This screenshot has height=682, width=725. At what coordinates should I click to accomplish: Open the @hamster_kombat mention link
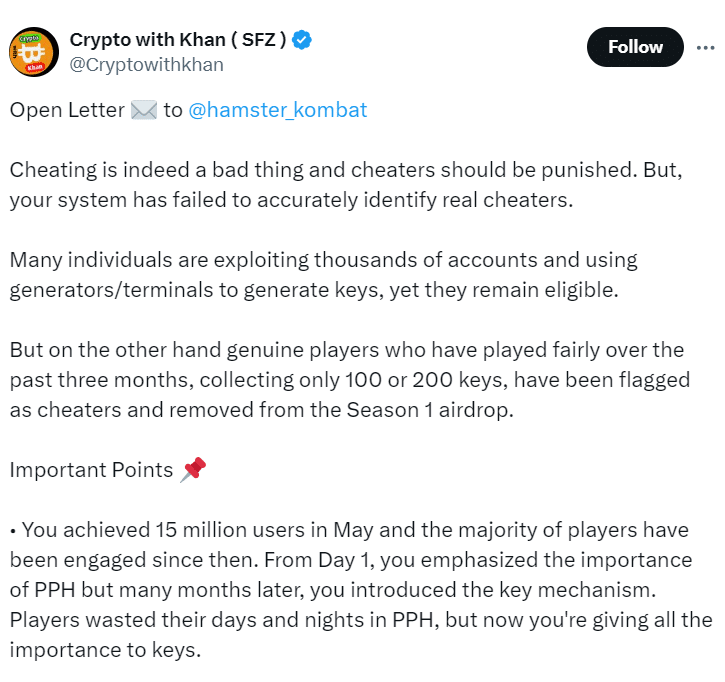tap(278, 110)
